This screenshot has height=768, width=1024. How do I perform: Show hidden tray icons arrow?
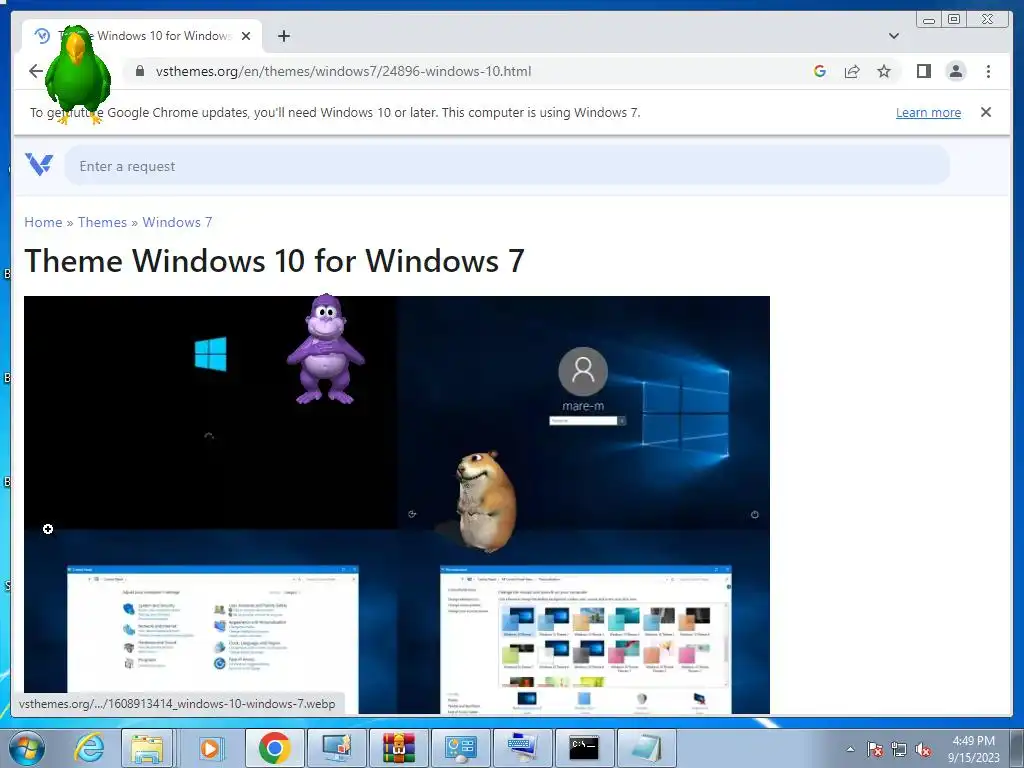pyautogui.click(x=850, y=749)
